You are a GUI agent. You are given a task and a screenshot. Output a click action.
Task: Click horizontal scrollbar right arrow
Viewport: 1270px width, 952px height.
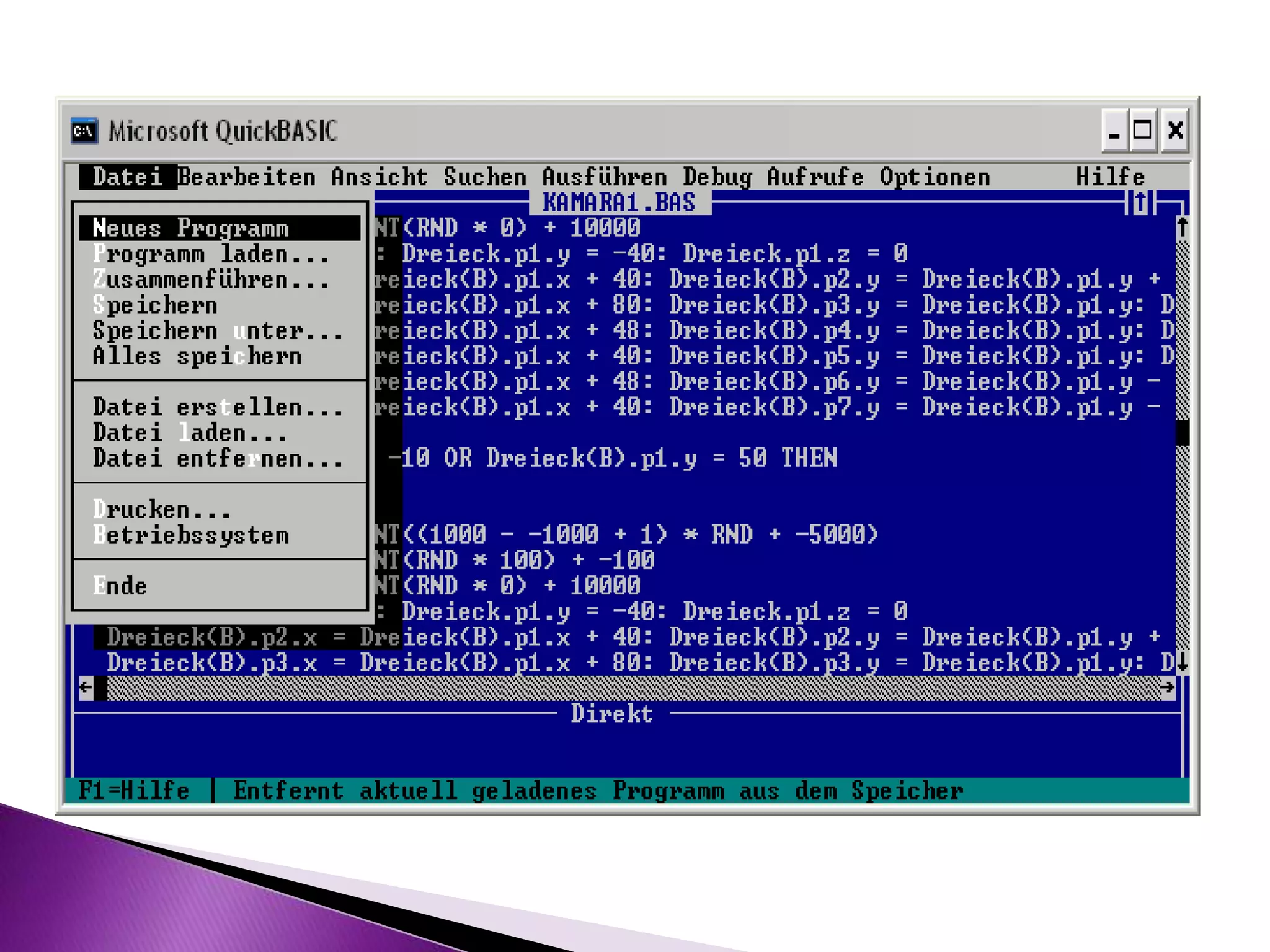click(x=1167, y=687)
